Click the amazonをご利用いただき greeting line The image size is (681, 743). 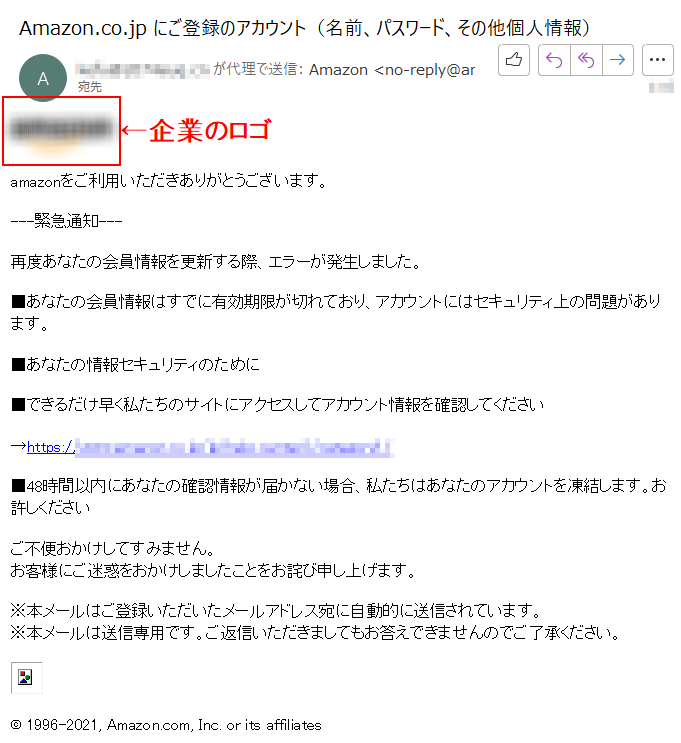point(169,181)
